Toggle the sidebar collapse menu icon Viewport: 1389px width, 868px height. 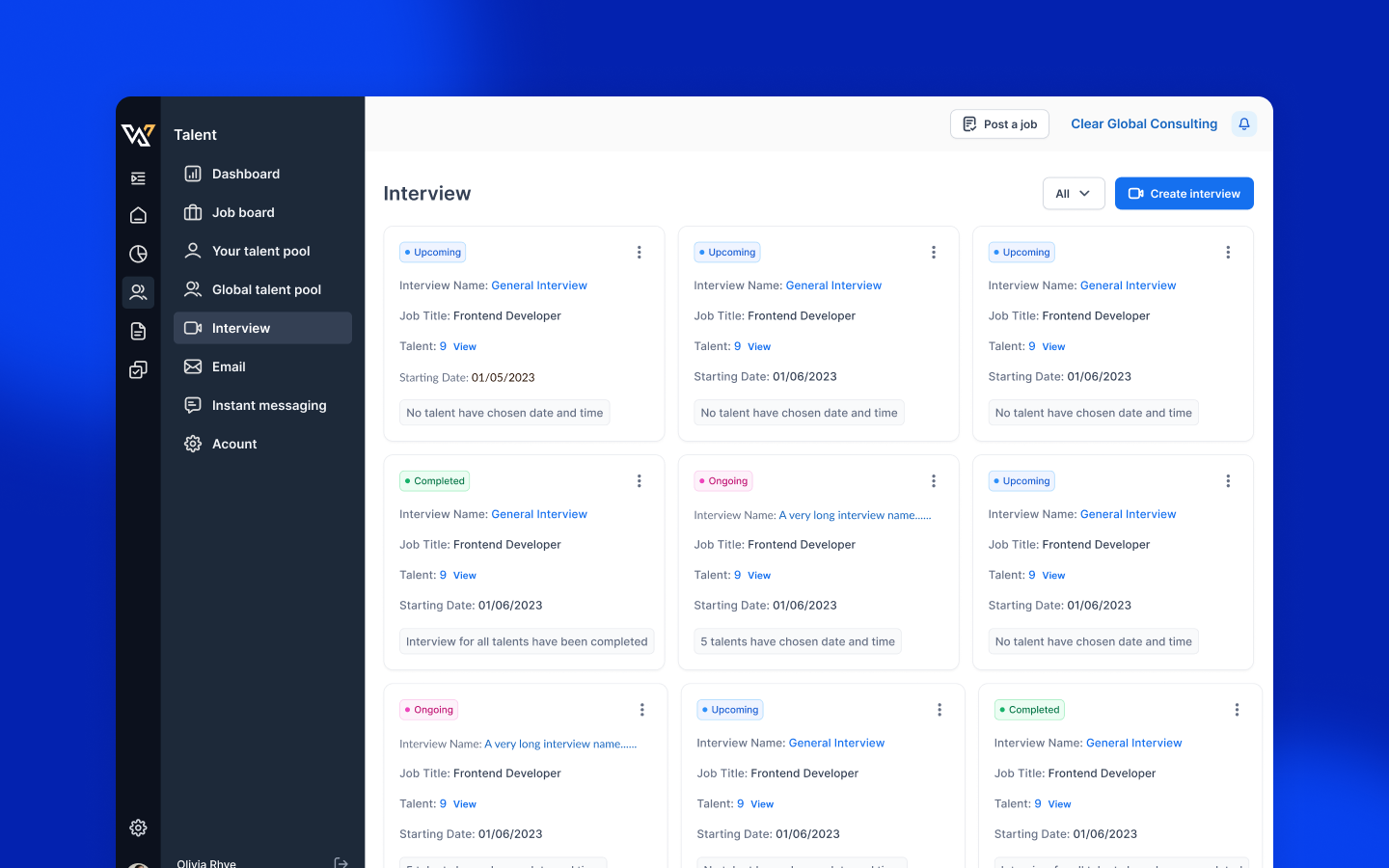138,178
